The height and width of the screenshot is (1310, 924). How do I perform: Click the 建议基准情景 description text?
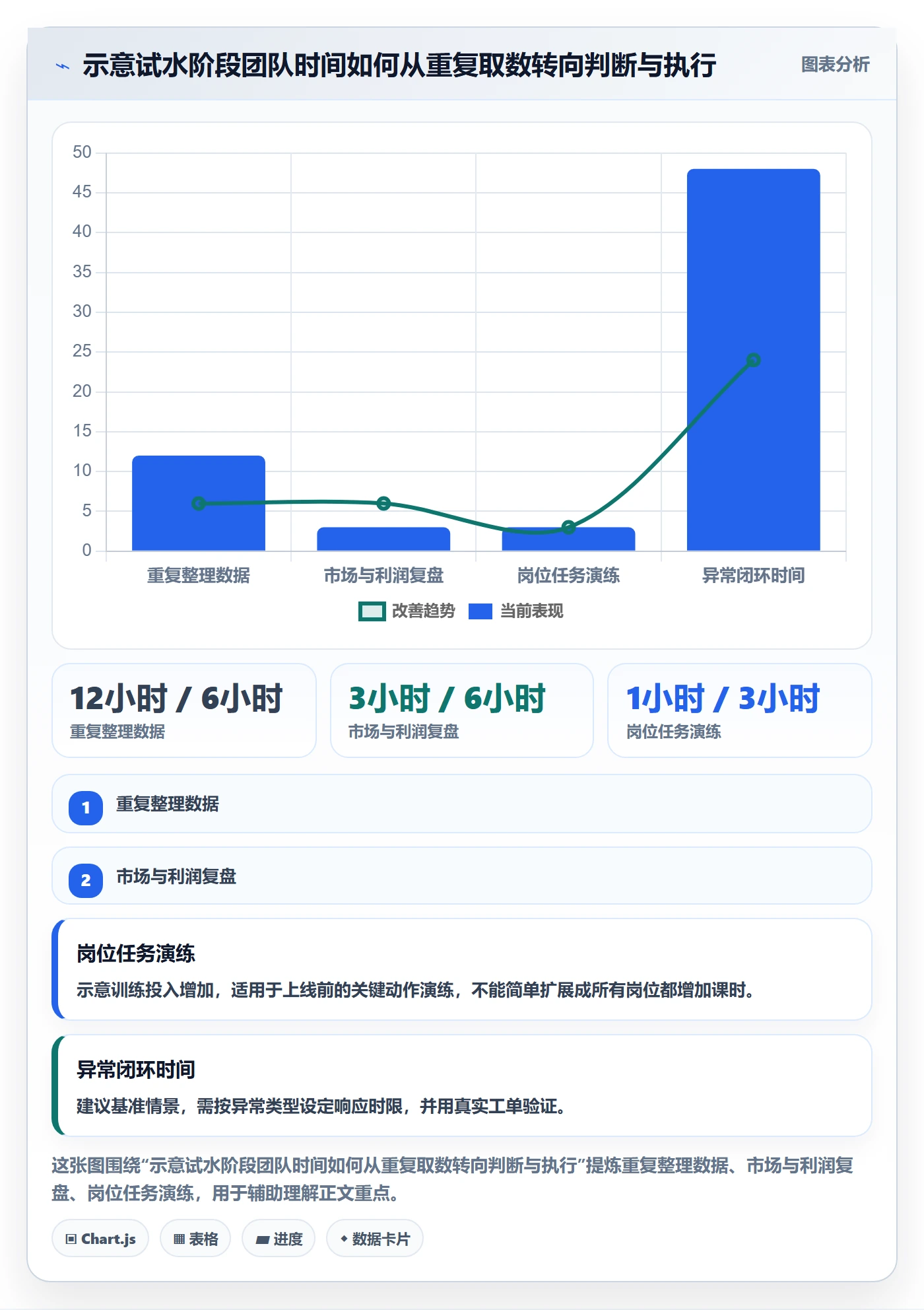tap(322, 1106)
